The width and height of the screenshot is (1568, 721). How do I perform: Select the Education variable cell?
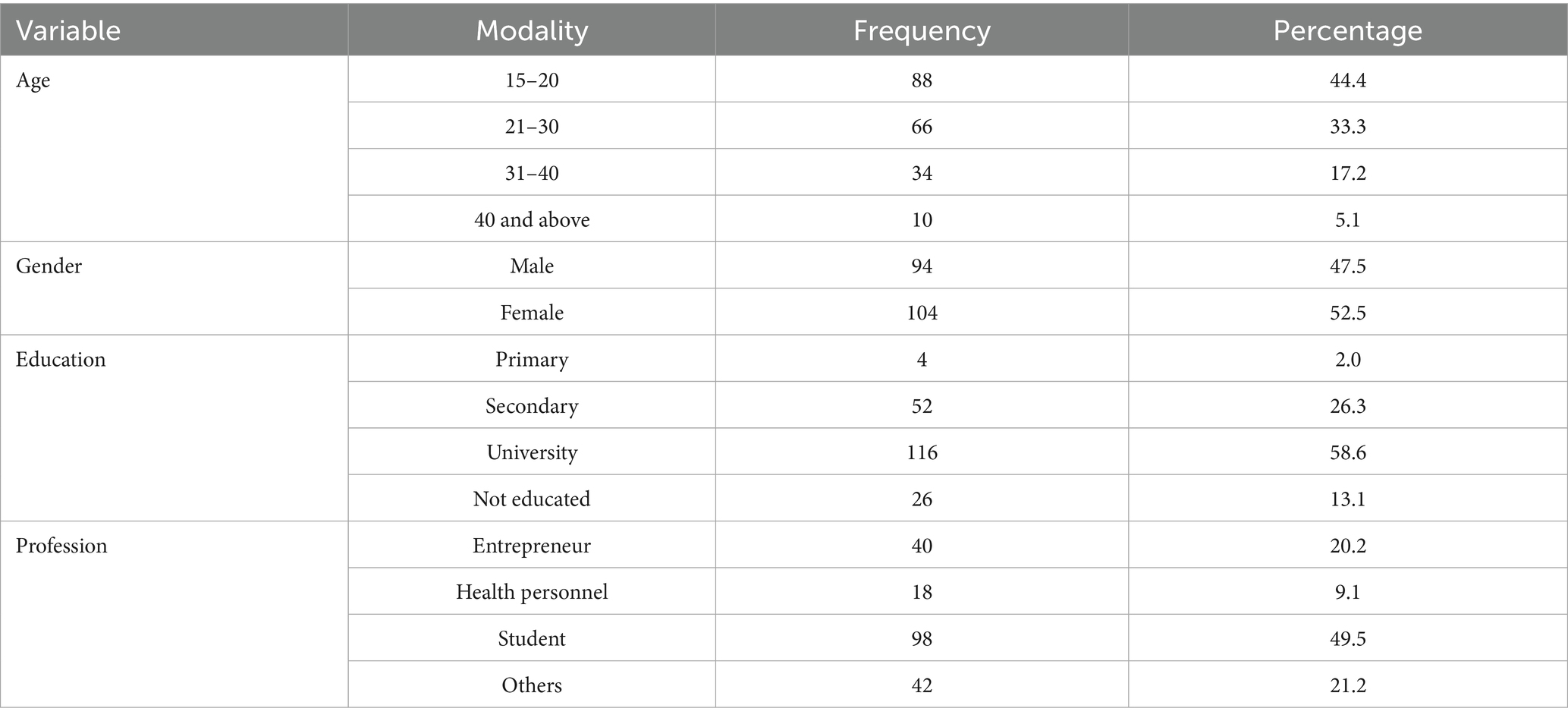pos(61,360)
